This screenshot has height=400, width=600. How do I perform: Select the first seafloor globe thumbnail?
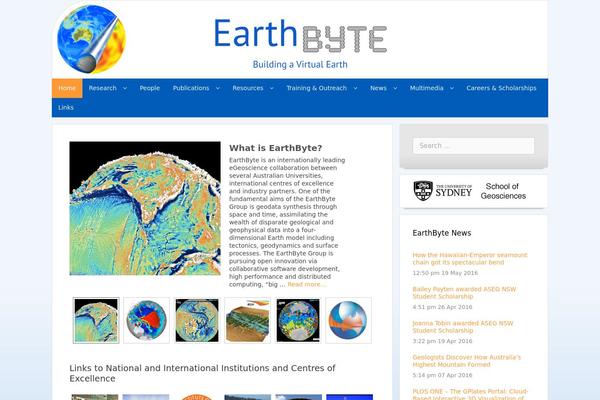[x=96, y=320]
